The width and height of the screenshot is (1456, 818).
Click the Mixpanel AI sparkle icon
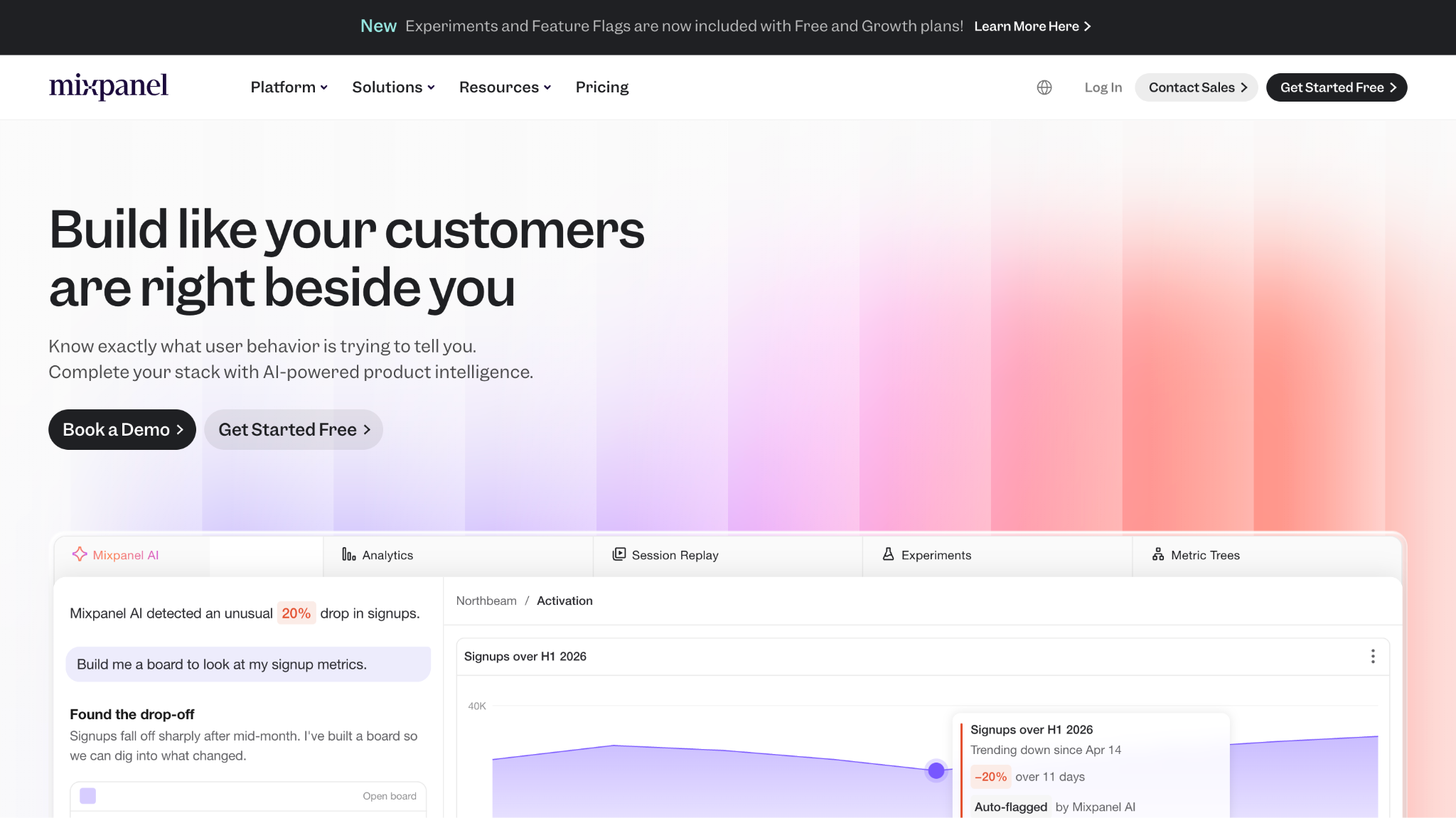[x=80, y=554]
